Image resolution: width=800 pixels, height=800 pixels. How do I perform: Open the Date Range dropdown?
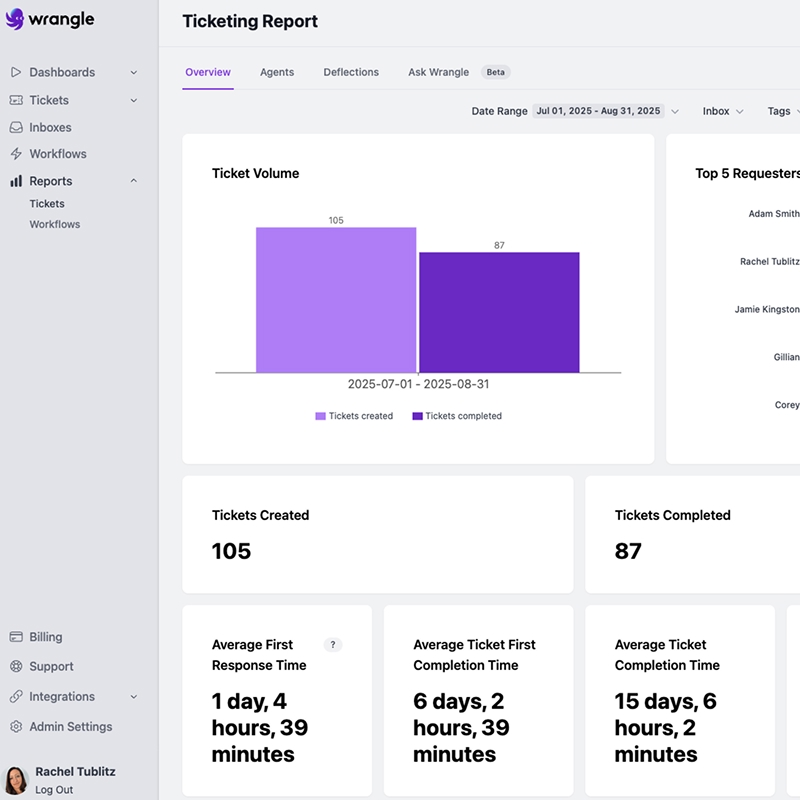coord(605,111)
